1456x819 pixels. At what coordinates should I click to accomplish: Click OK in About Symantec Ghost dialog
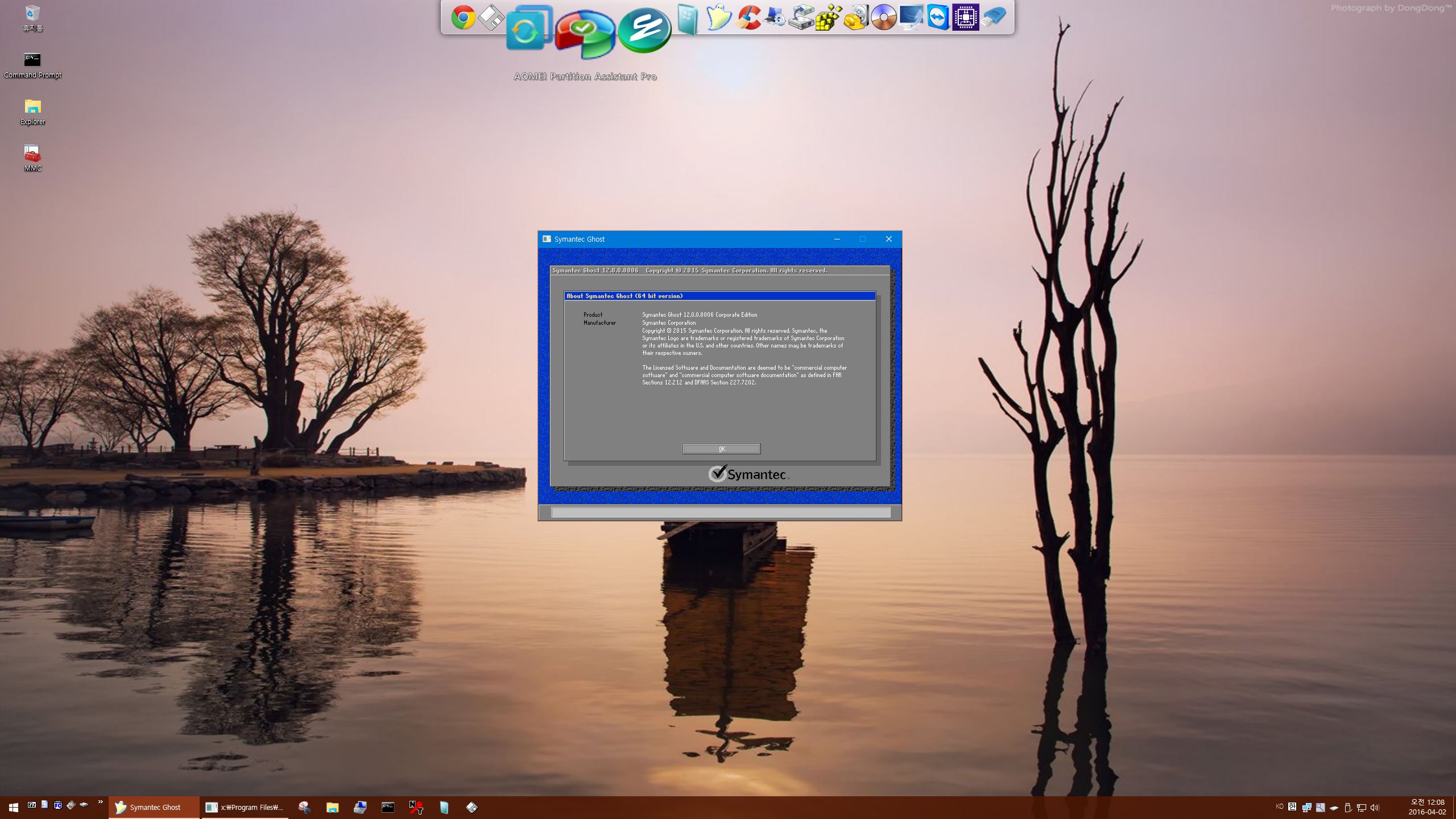click(x=721, y=449)
